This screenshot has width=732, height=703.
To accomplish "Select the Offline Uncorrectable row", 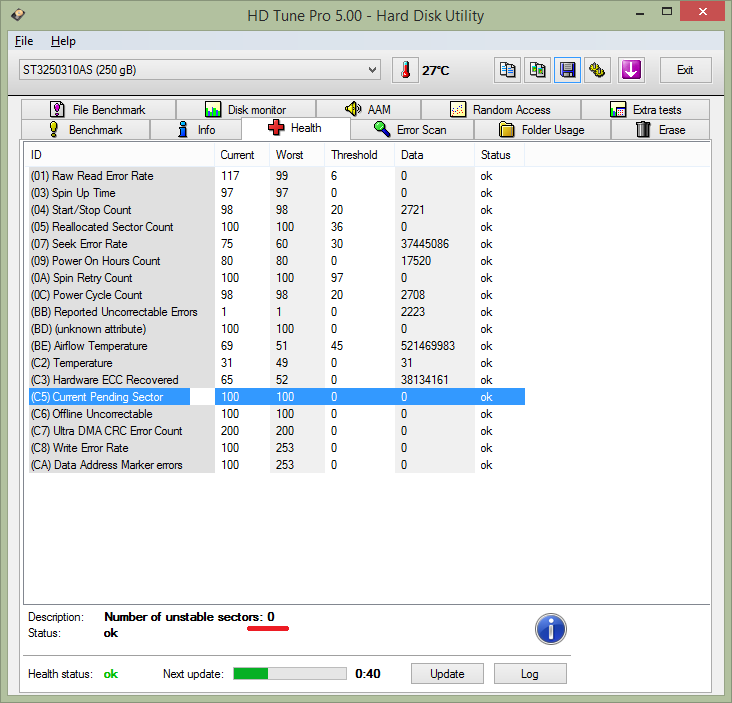I will (x=277, y=414).
